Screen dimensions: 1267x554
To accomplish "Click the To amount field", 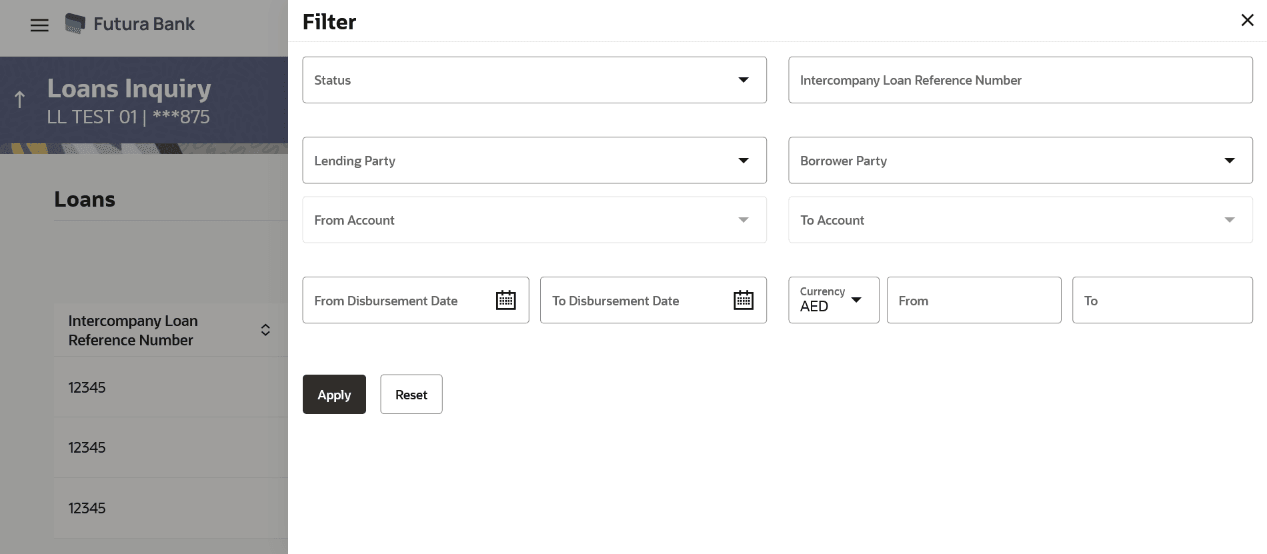I will pyautogui.click(x=1162, y=300).
